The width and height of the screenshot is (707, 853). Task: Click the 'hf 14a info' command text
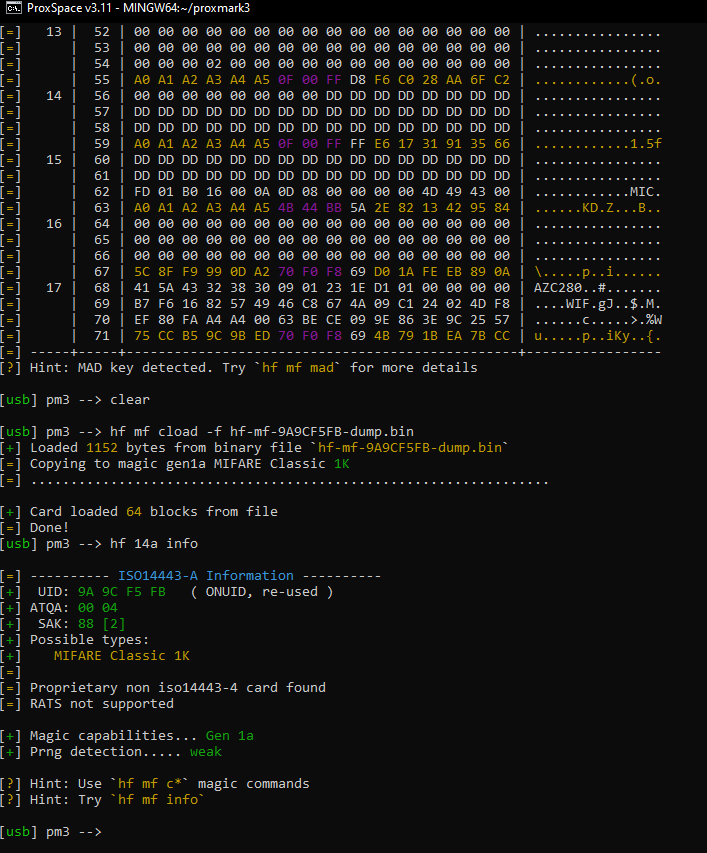coord(154,544)
